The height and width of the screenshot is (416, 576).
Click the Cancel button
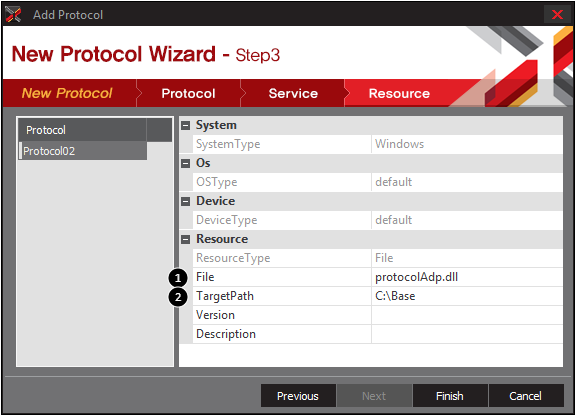pyautogui.click(x=526, y=396)
